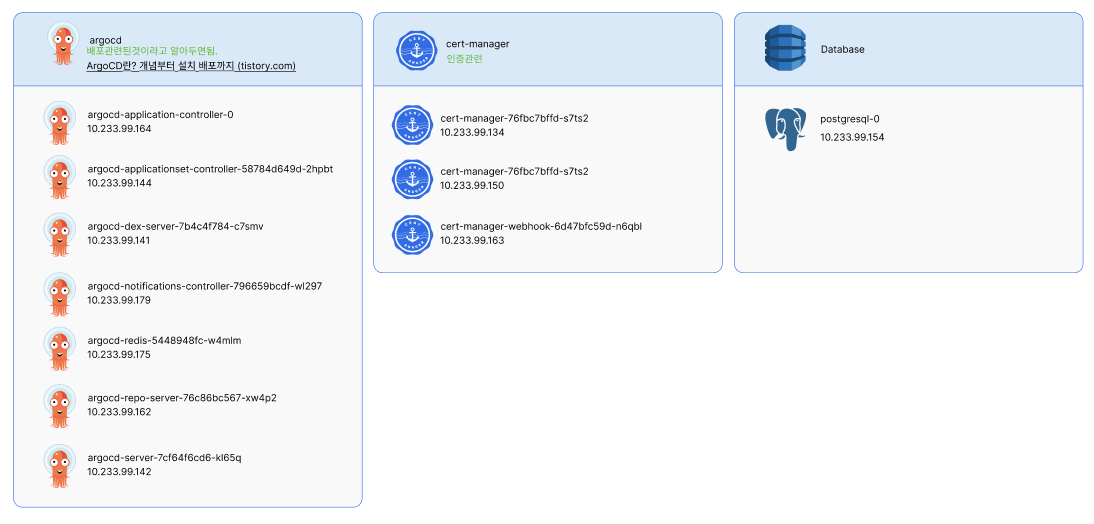1094x524 pixels.
Task: Click anchor icon beside IP 10.233.99.134
Action: 412,126
